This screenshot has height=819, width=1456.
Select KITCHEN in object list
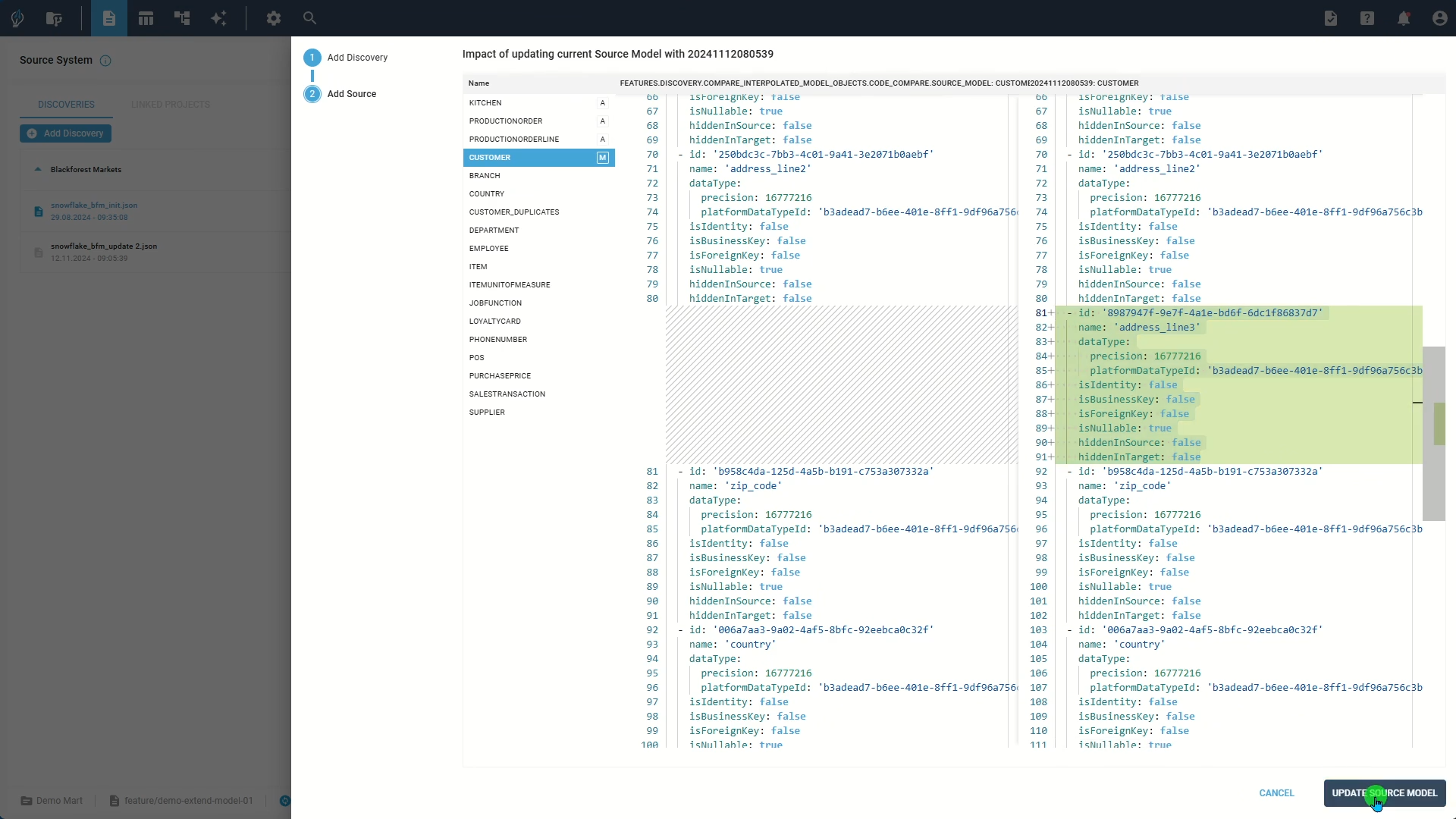[539, 103]
